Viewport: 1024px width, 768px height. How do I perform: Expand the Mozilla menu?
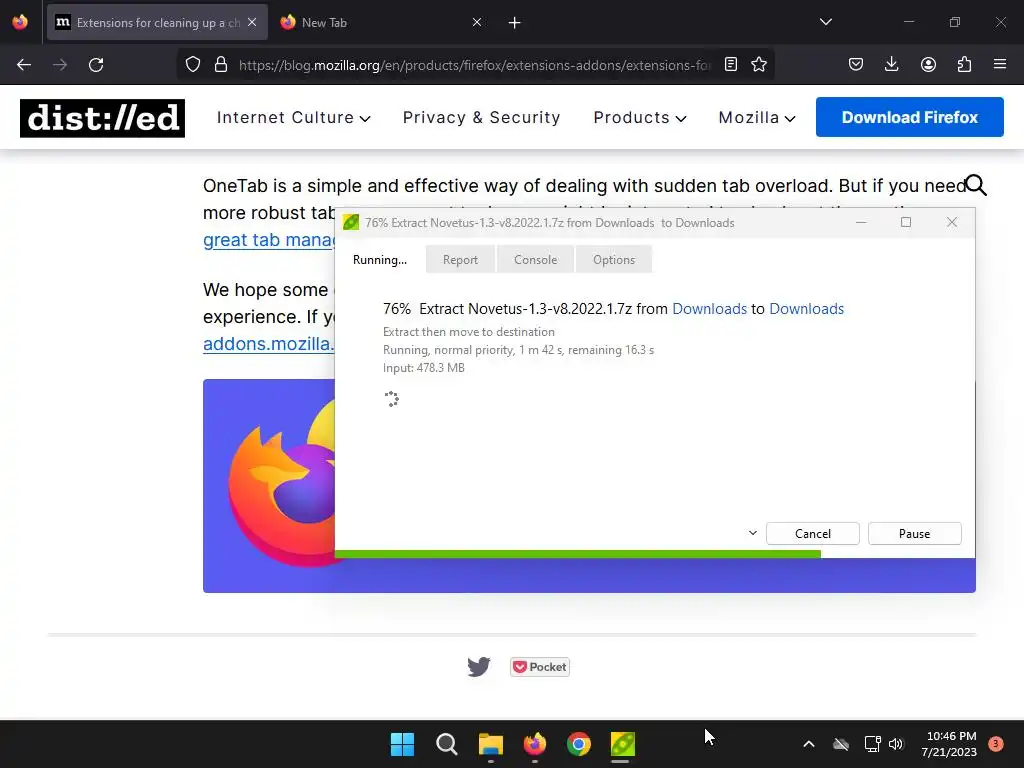757,118
